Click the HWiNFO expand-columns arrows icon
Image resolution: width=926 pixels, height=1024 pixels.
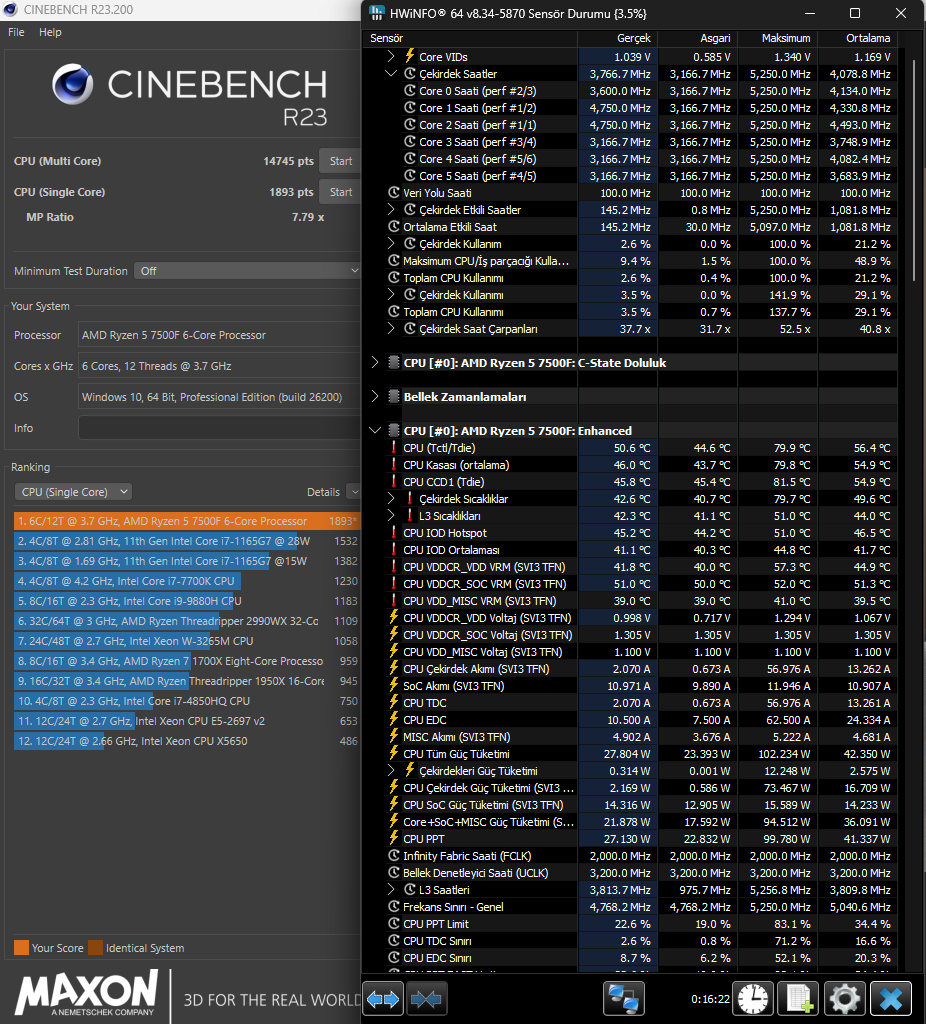pos(383,999)
